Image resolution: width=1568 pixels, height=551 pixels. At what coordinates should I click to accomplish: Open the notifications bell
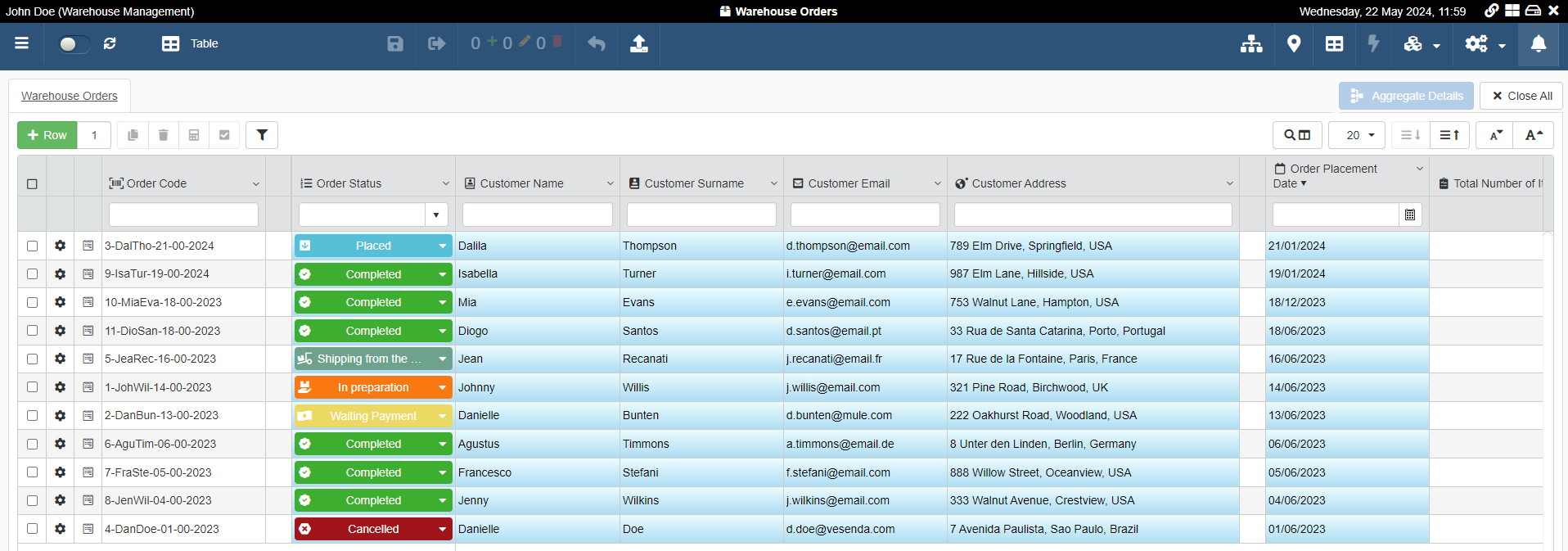pyautogui.click(x=1538, y=44)
